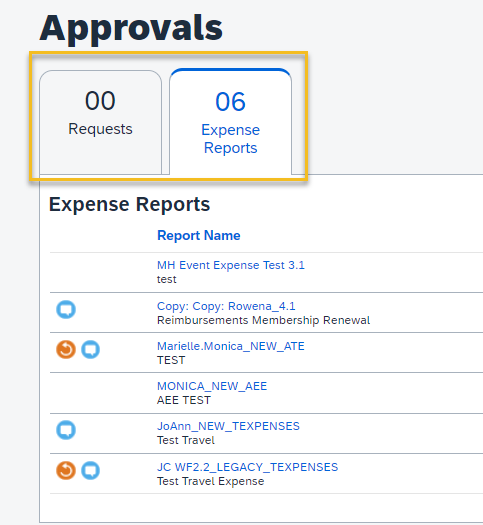Open comment bubble on JC WF2.2_LEGACY_TEXPENSES row
Image resolution: width=483 pixels, height=525 pixels.
click(91, 470)
